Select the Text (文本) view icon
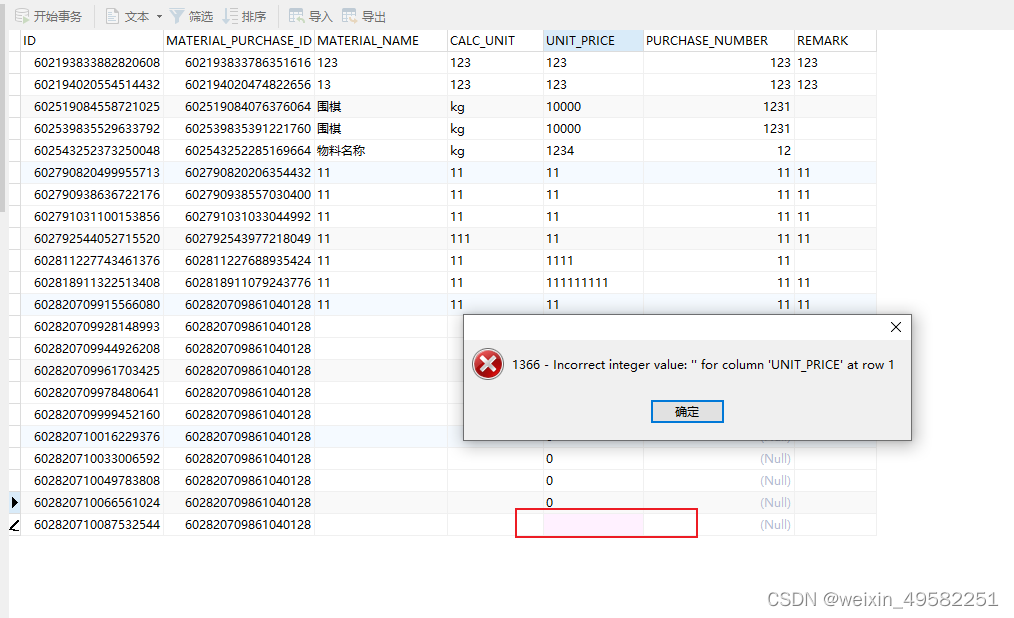The width and height of the screenshot is (1014, 618). [x=114, y=15]
